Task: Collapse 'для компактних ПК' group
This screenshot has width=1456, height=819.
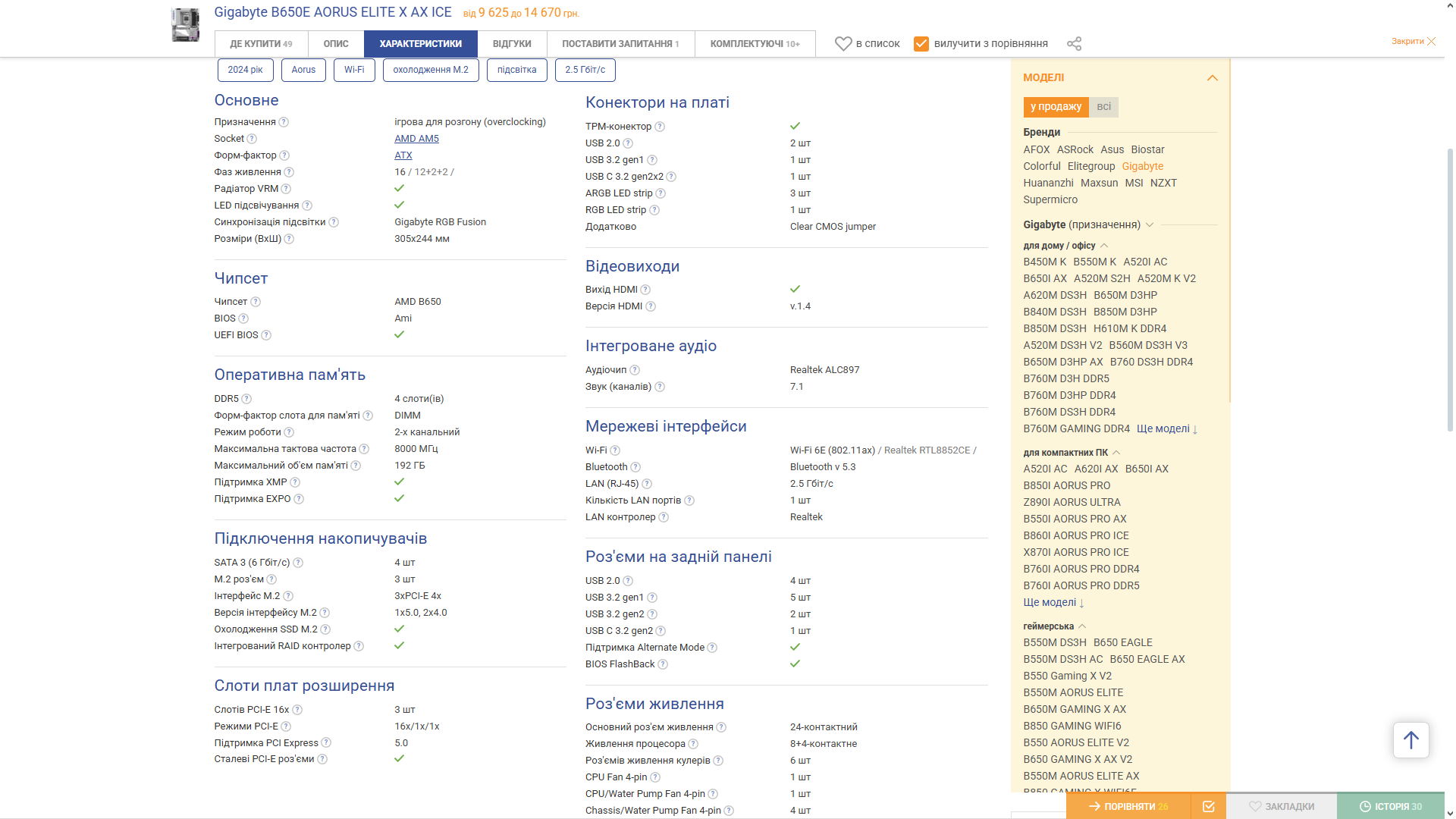Action: (1116, 453)
